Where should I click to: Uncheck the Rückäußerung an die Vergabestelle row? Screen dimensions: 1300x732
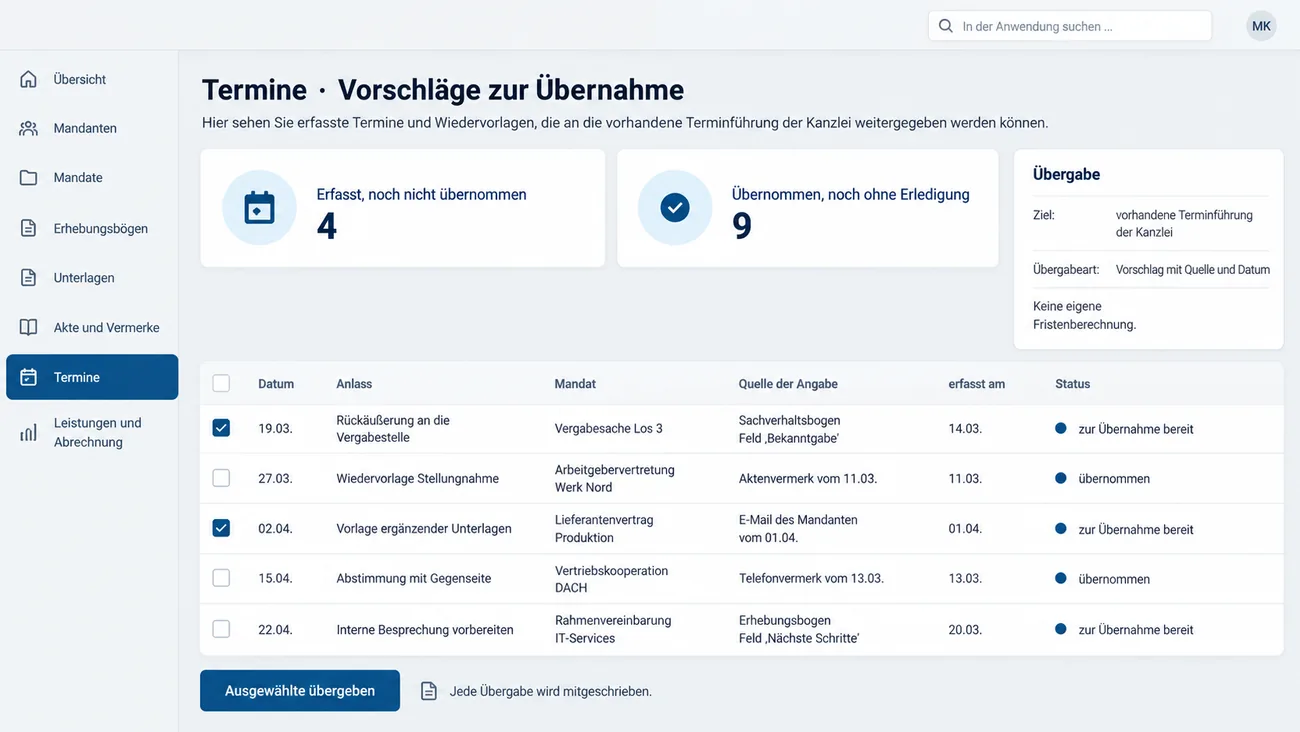click(221, 428)
